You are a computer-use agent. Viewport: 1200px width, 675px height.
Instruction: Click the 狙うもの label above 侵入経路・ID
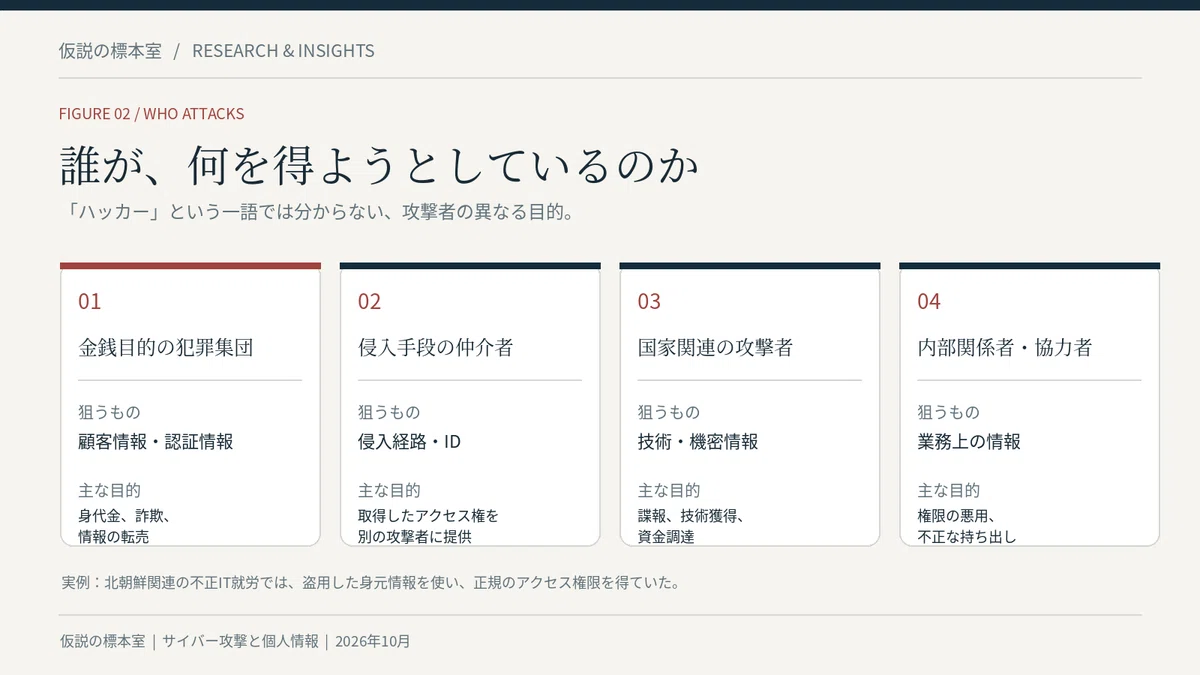point(389,412)
